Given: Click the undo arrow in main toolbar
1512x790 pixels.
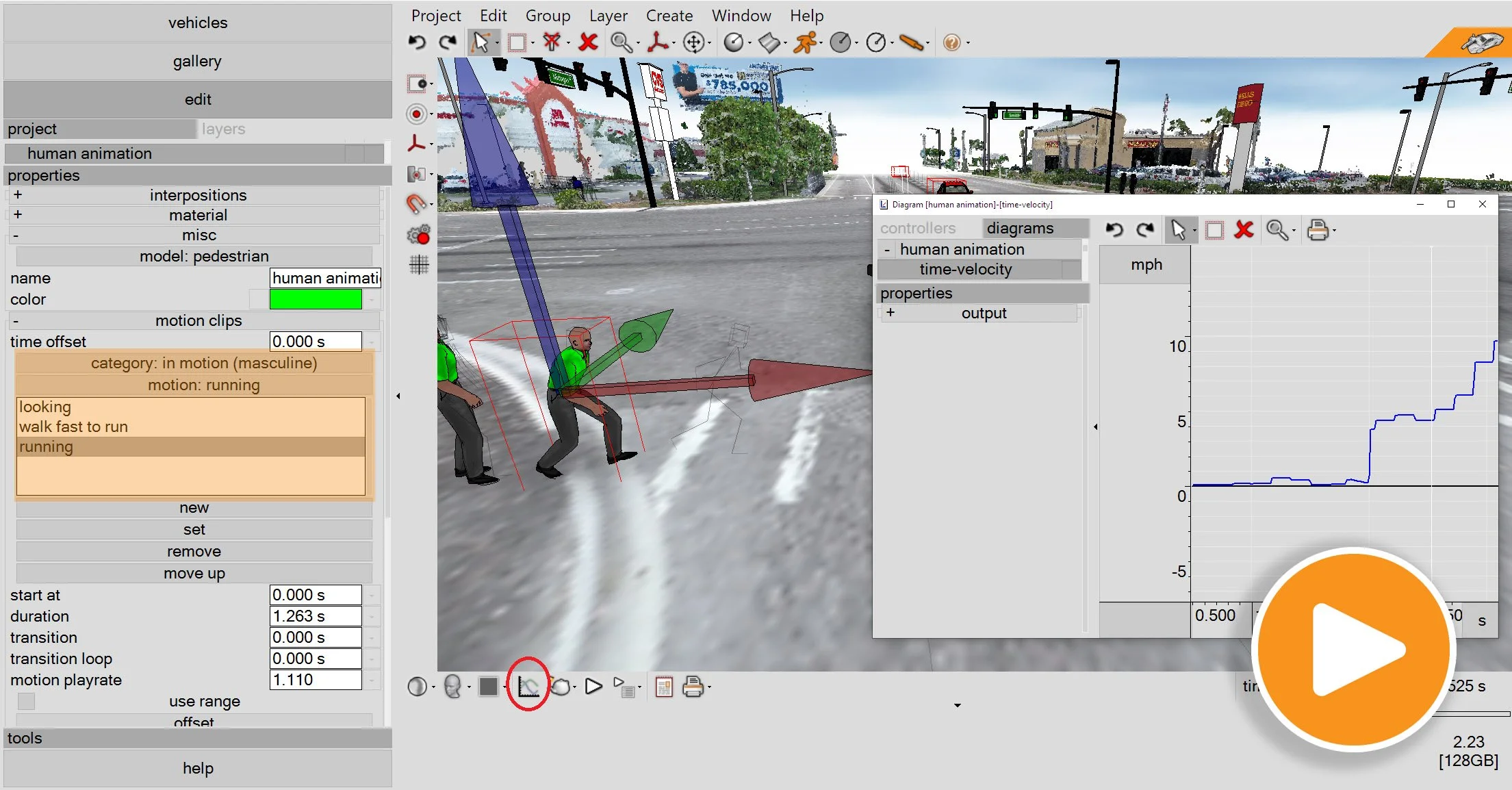Looking at the screenshot, I should point(417,42).
